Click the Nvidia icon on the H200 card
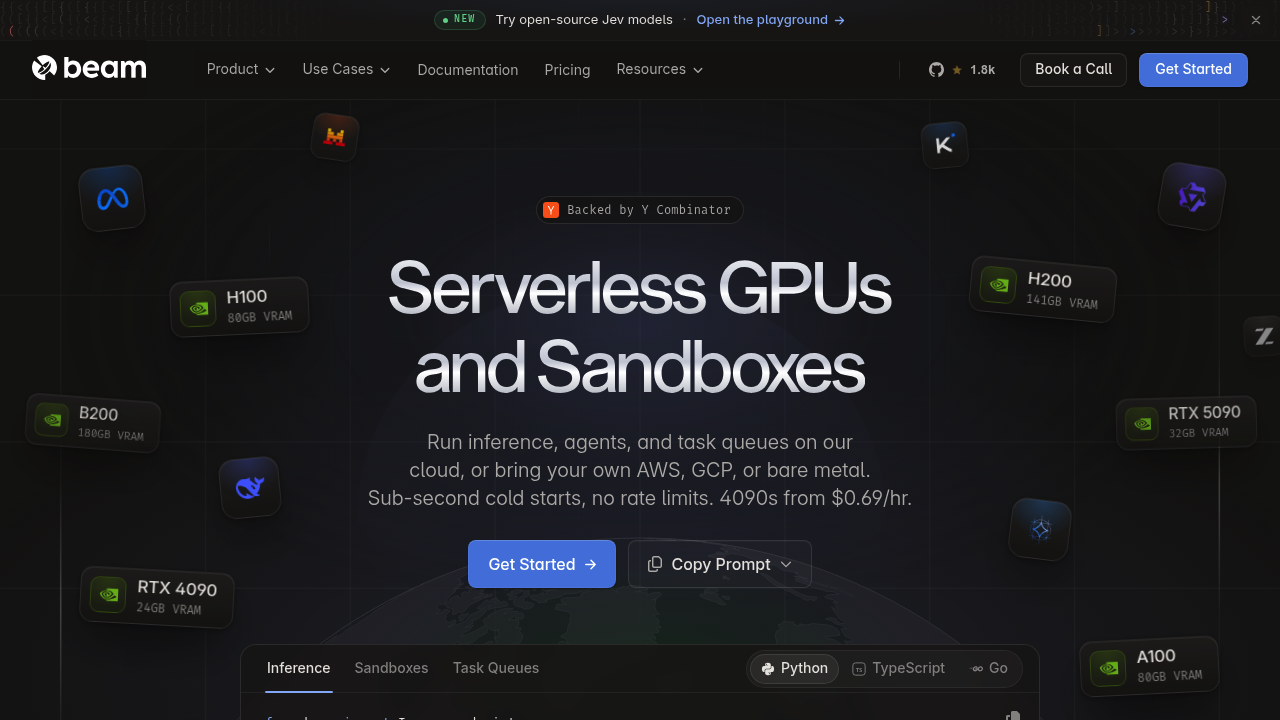 997,284
